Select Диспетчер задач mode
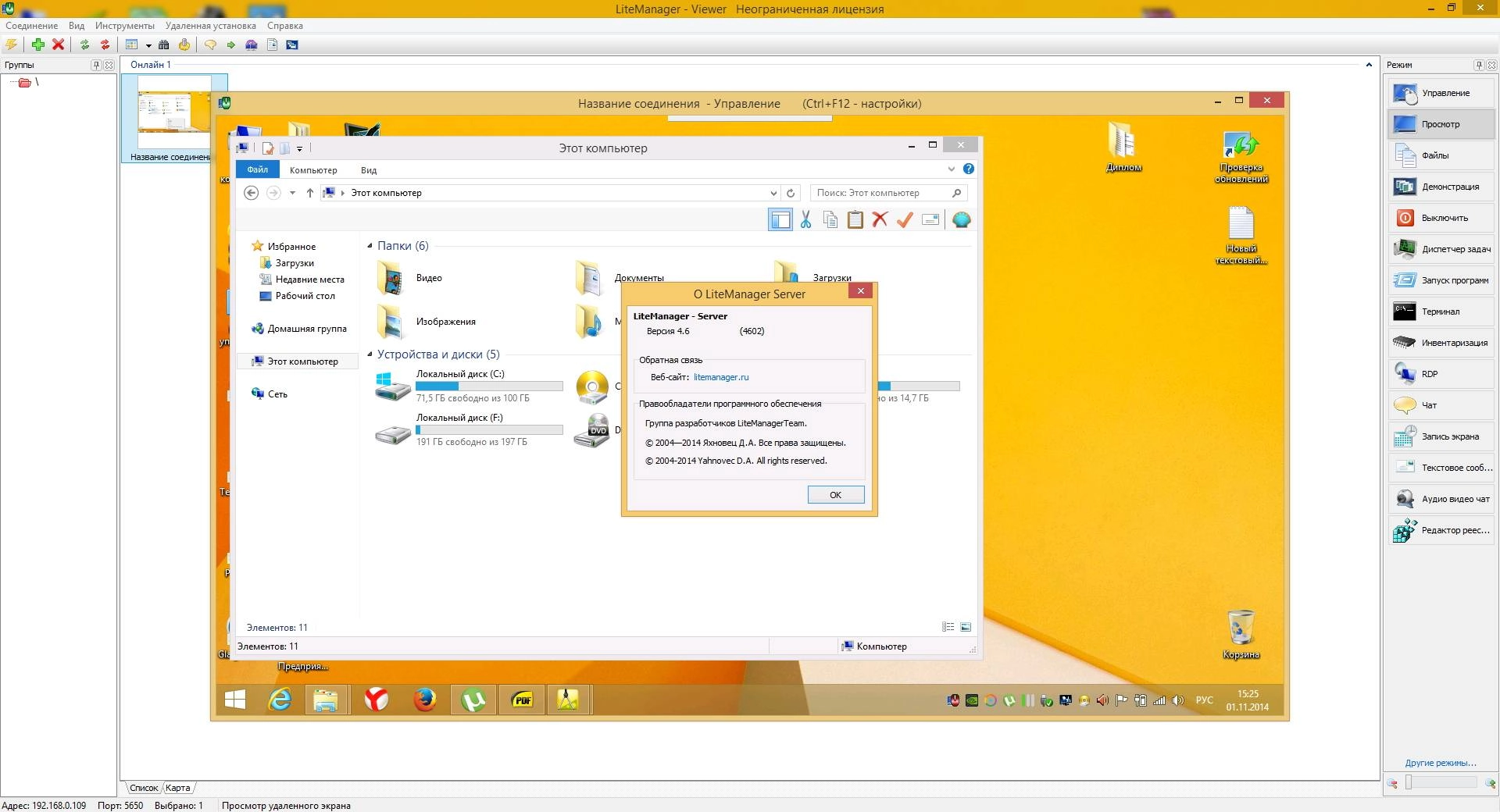 [x=1441, y=249]
